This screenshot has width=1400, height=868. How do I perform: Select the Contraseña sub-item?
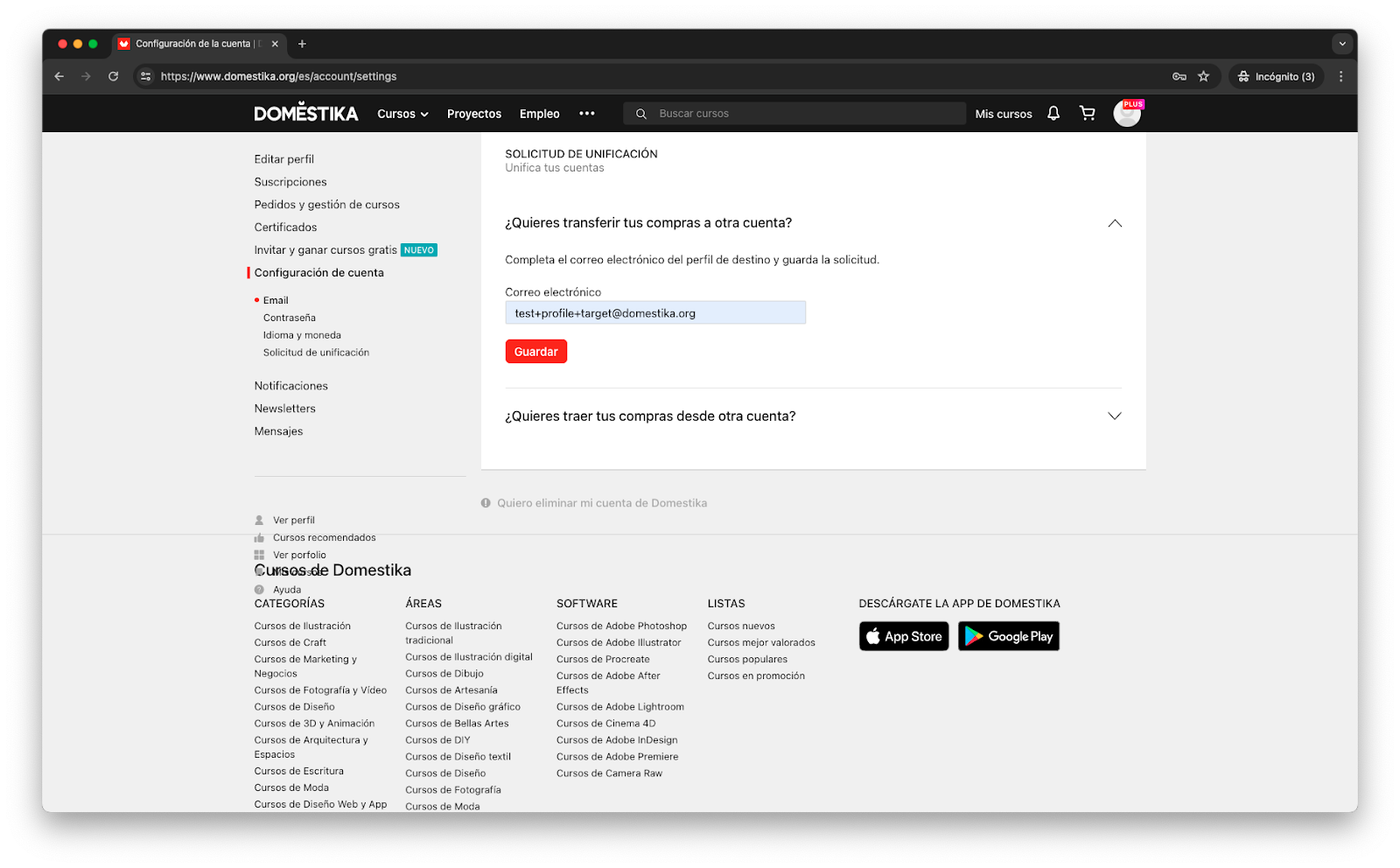(290, 318)
